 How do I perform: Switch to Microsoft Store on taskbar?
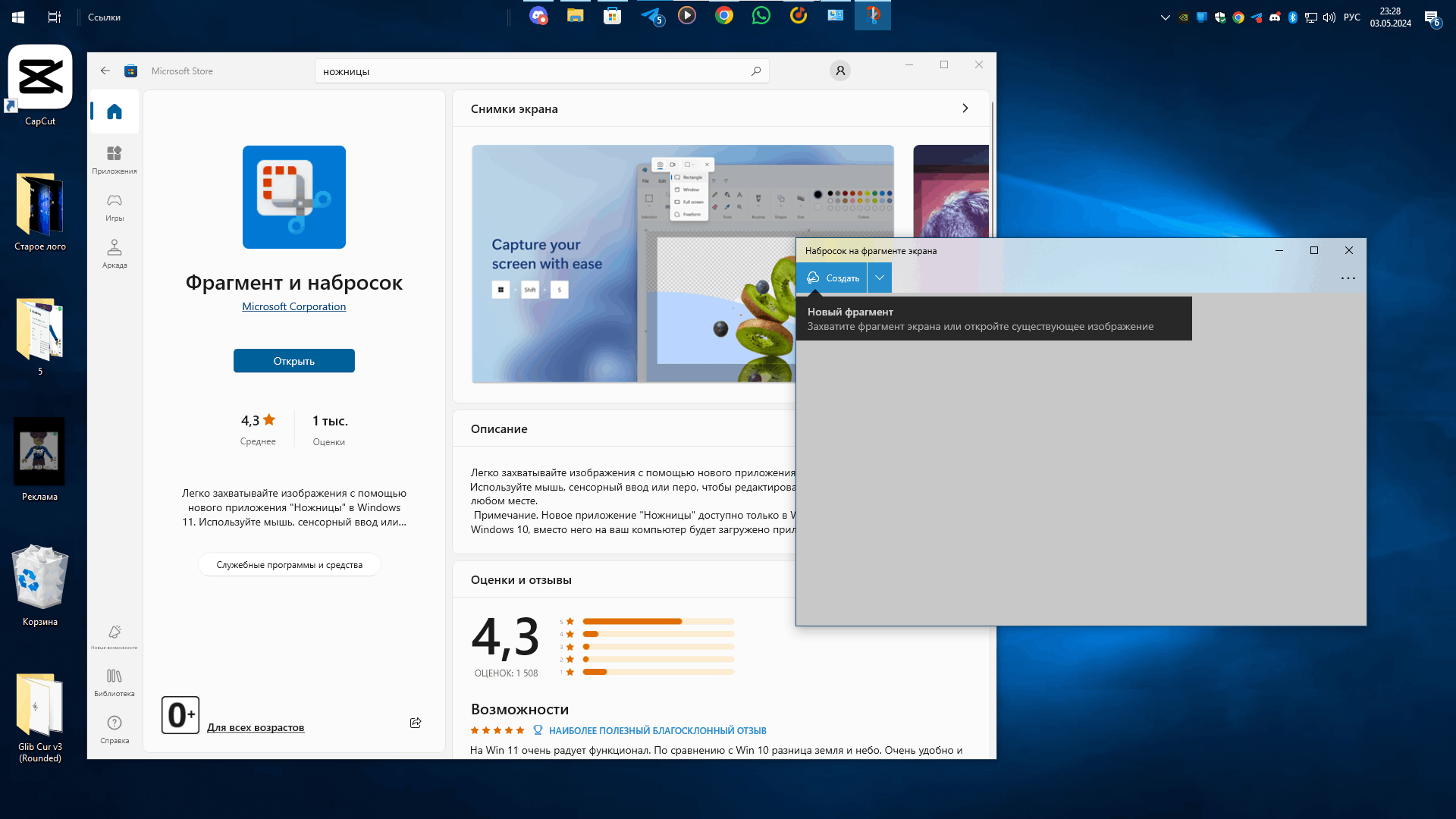[x=613, y=15]
